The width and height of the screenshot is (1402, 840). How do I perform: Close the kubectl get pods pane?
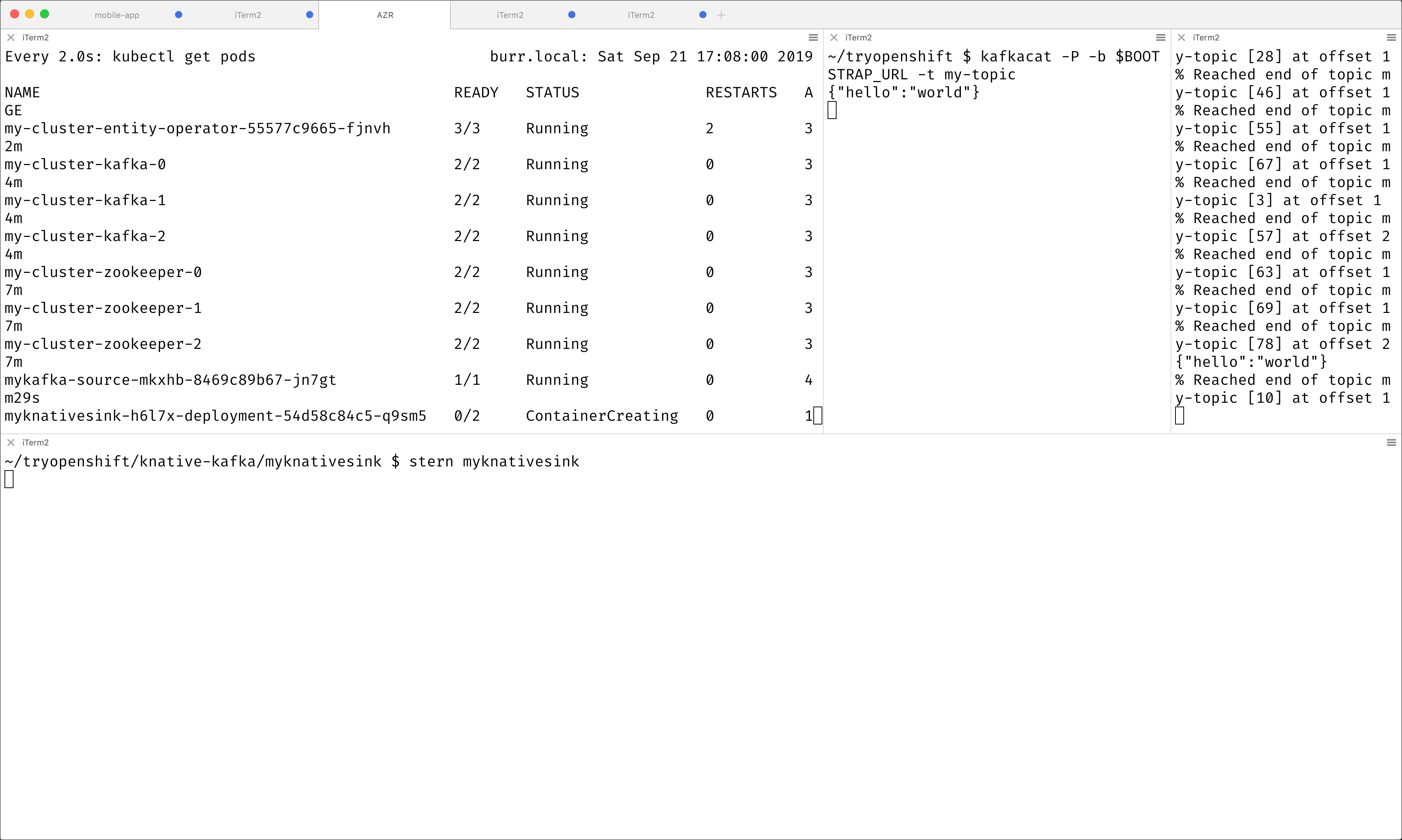click(11, 37)
